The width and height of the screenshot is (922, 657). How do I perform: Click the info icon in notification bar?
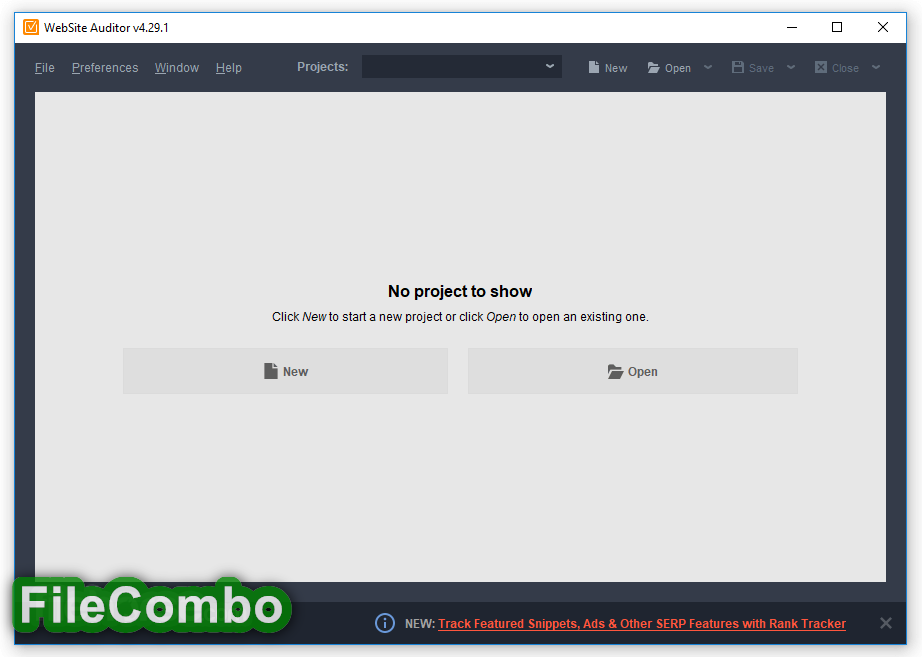385,623
